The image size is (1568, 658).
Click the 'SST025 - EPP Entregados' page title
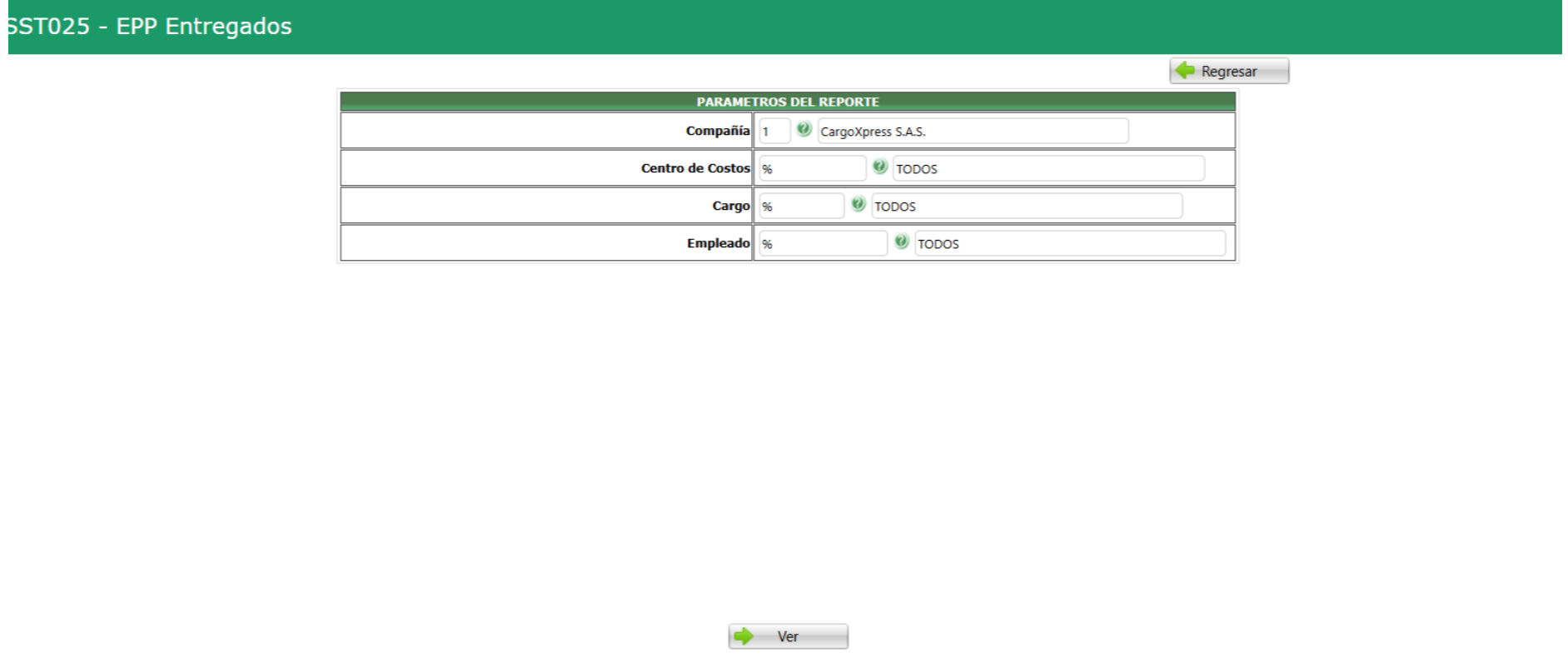(150, 27)
